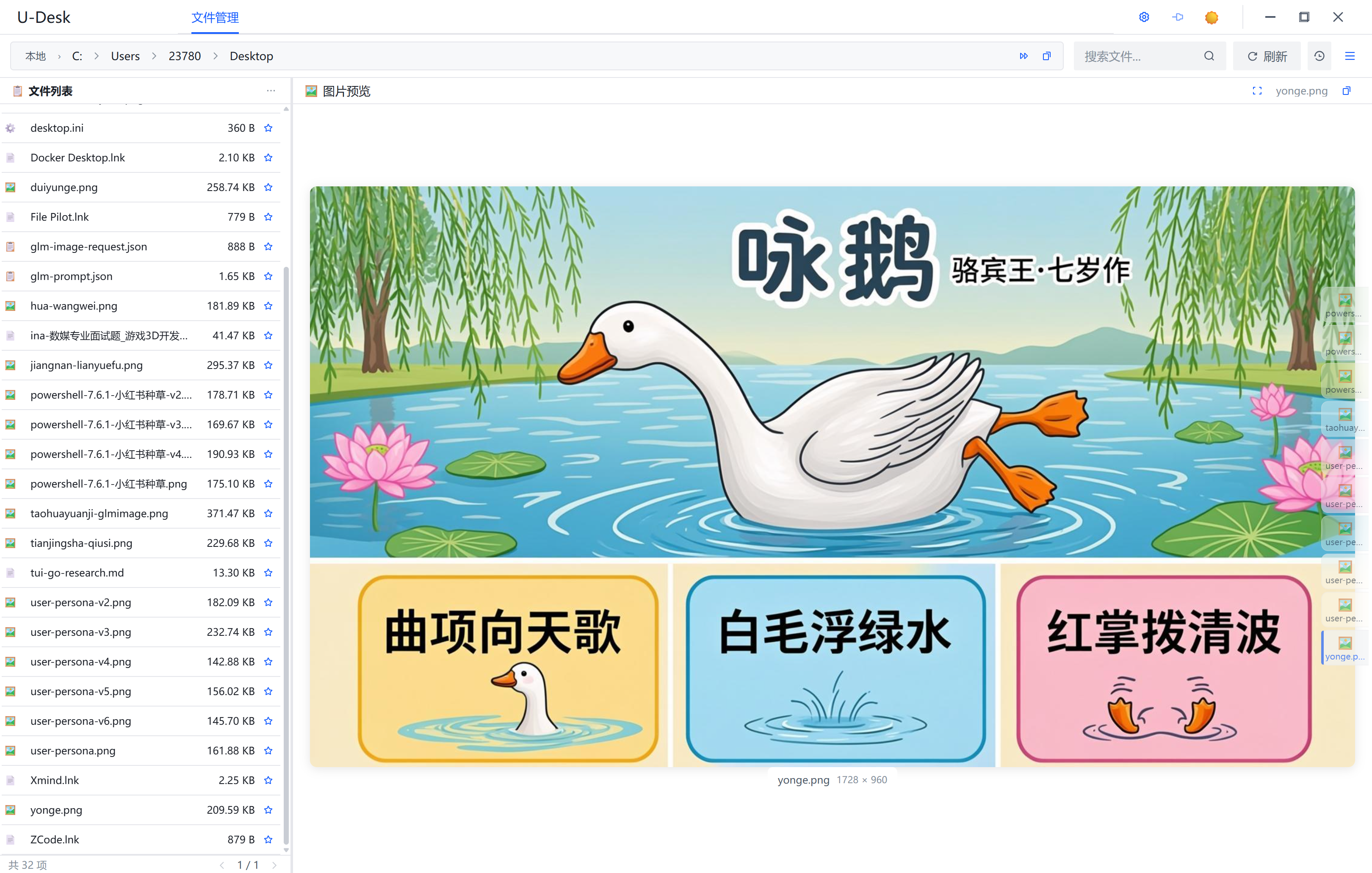Click the yonge.png filename in the preview header
The height and width of the screenshot is (873, 1372).
point(1301,91)
